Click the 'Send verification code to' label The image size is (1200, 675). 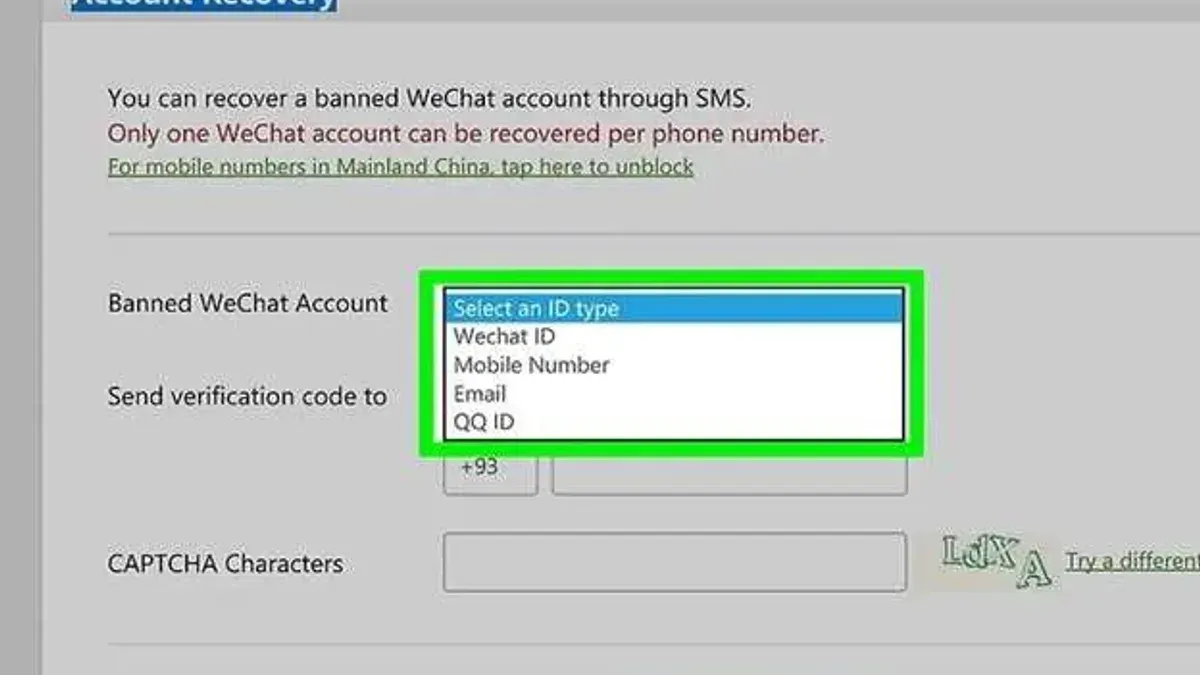click(x=247, y=396)
